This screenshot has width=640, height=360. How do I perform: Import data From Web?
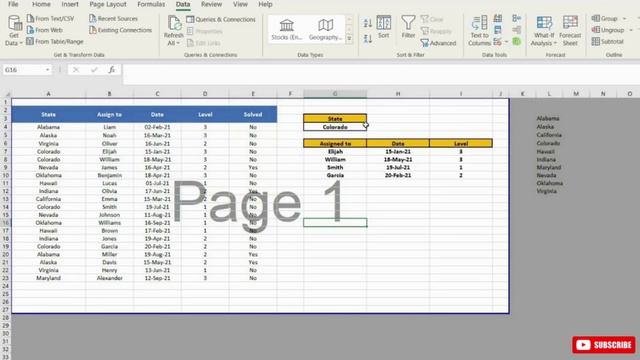[x=45, y=30]
